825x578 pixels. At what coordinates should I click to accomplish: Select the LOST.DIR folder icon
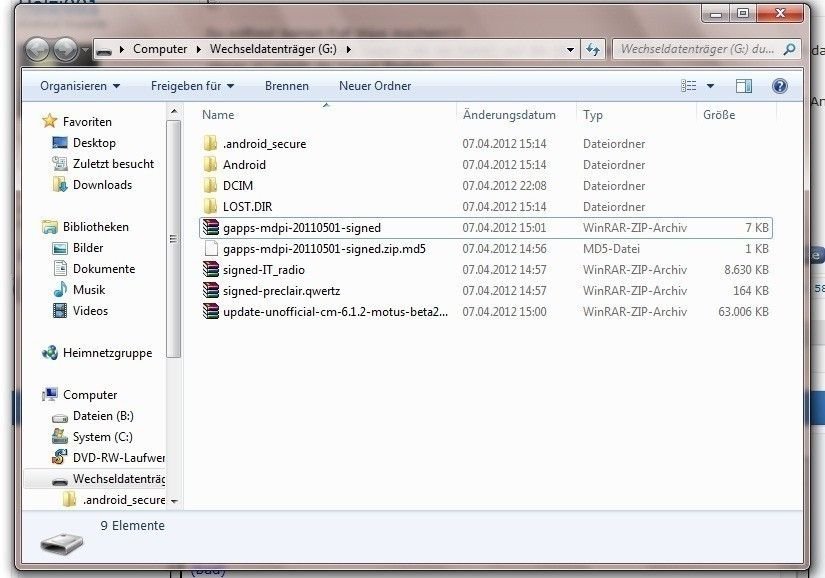pyautogui.click(x=210, y=206)
